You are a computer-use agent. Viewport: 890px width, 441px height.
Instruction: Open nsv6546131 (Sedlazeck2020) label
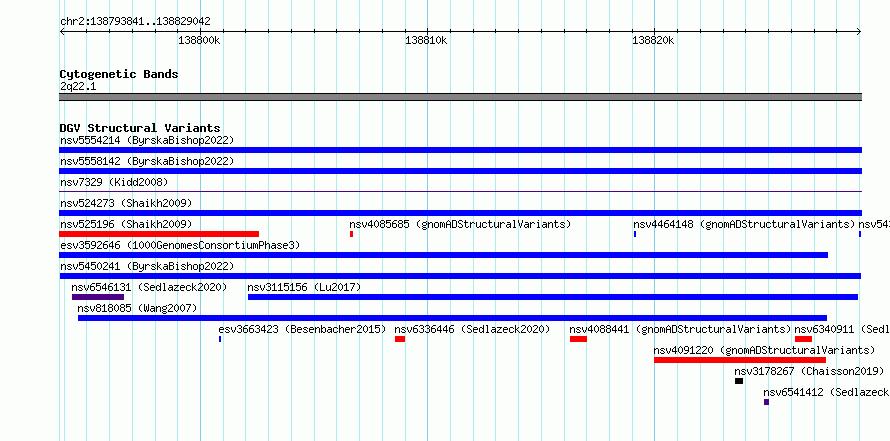click(x=149, y=287)
